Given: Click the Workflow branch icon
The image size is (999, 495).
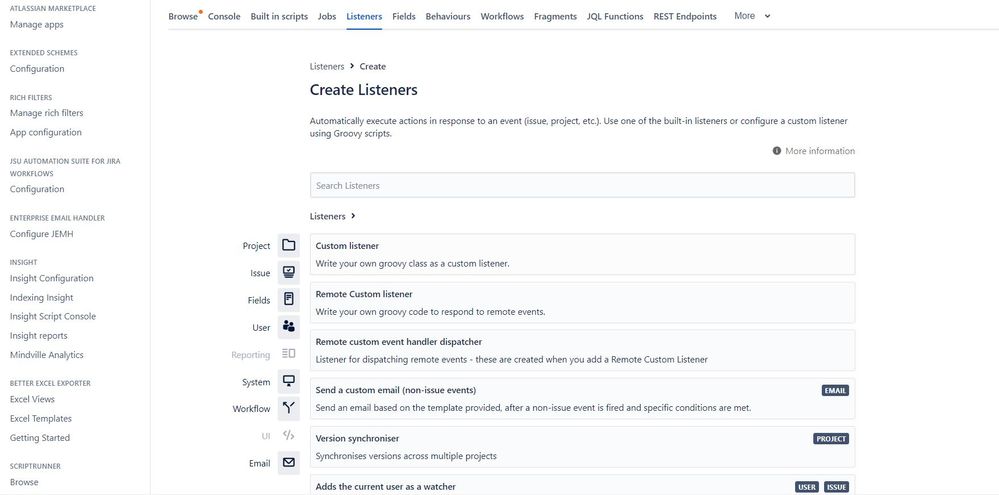Looking at the screenshot, I should click(x=289, y=408).
